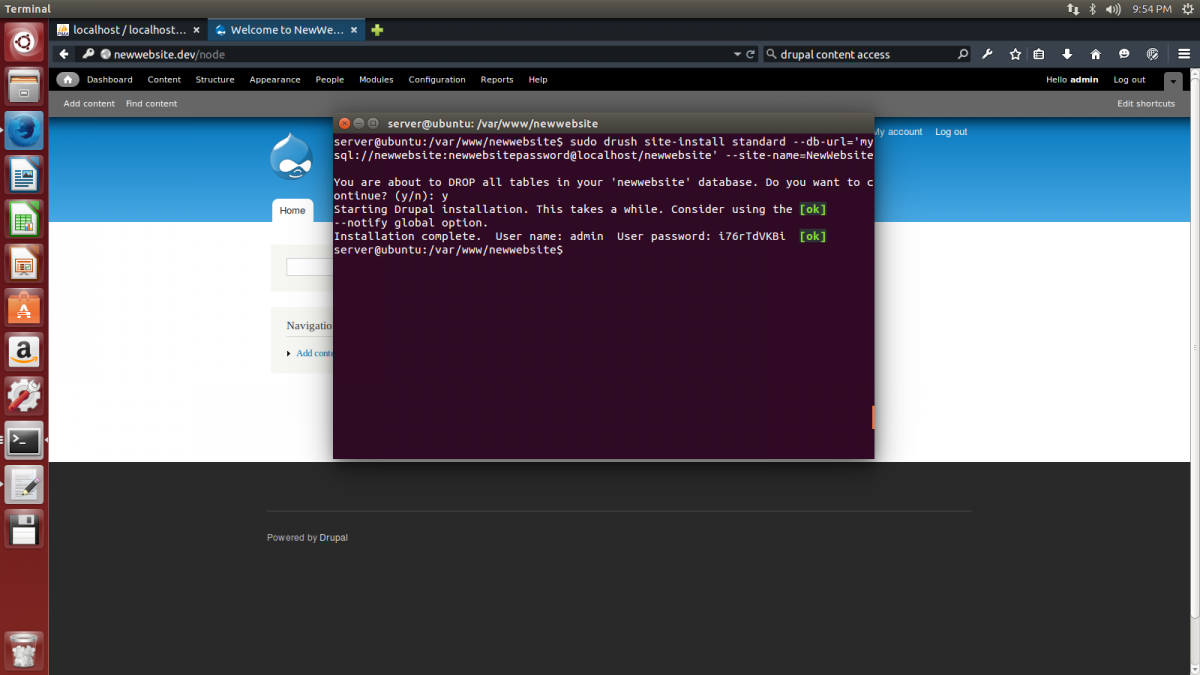
Task: Open LibreOffice Calc from the launcher
Action: [24, 220]
